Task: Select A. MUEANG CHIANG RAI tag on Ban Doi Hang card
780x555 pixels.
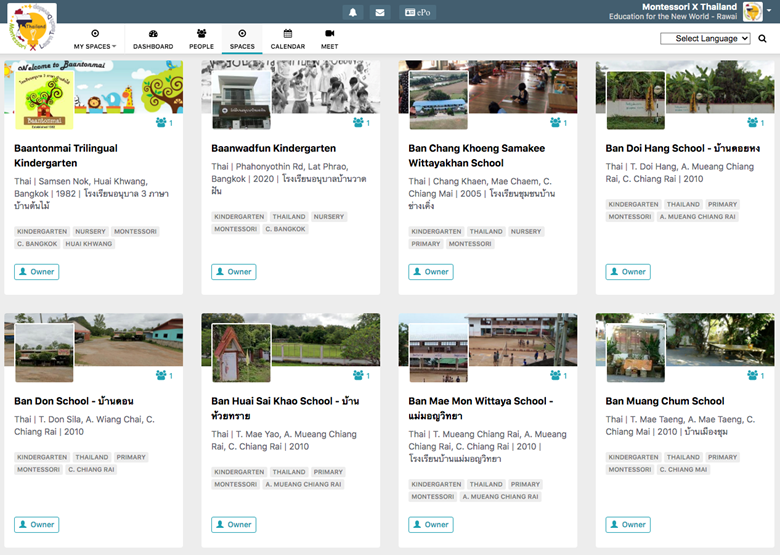Action: [697, 216]
